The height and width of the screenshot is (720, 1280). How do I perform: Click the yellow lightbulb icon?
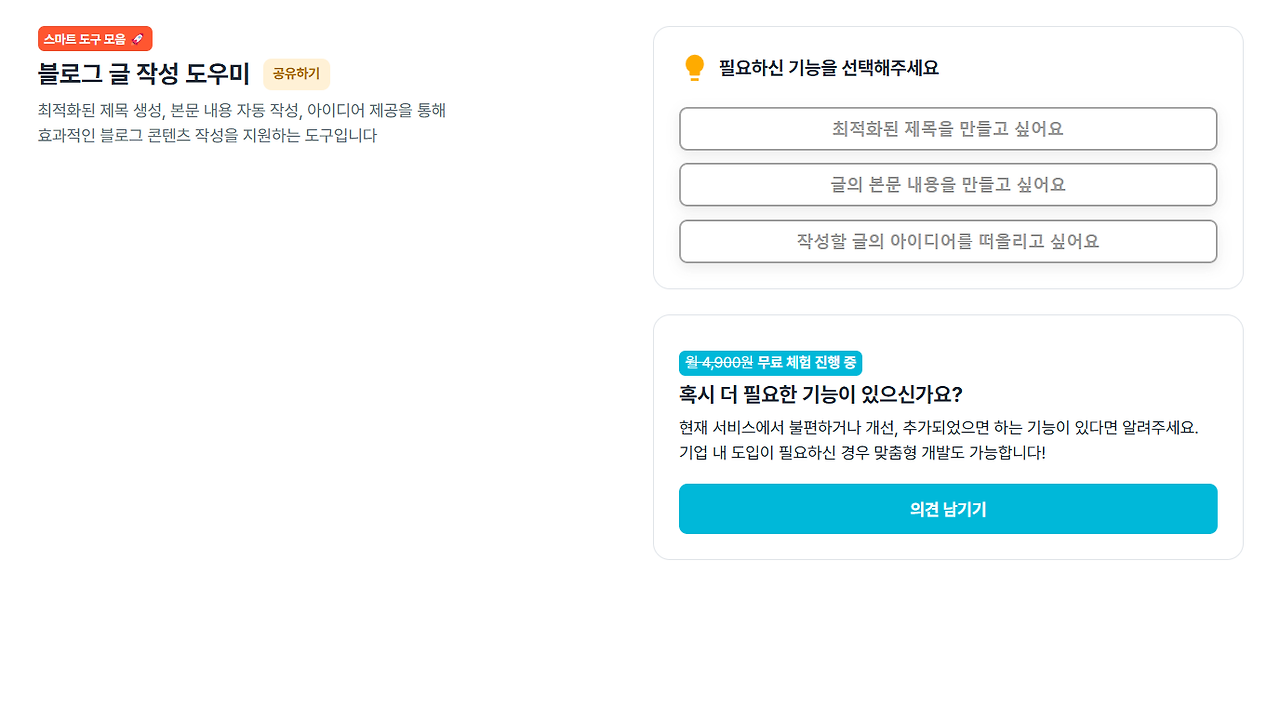point(694,68)
